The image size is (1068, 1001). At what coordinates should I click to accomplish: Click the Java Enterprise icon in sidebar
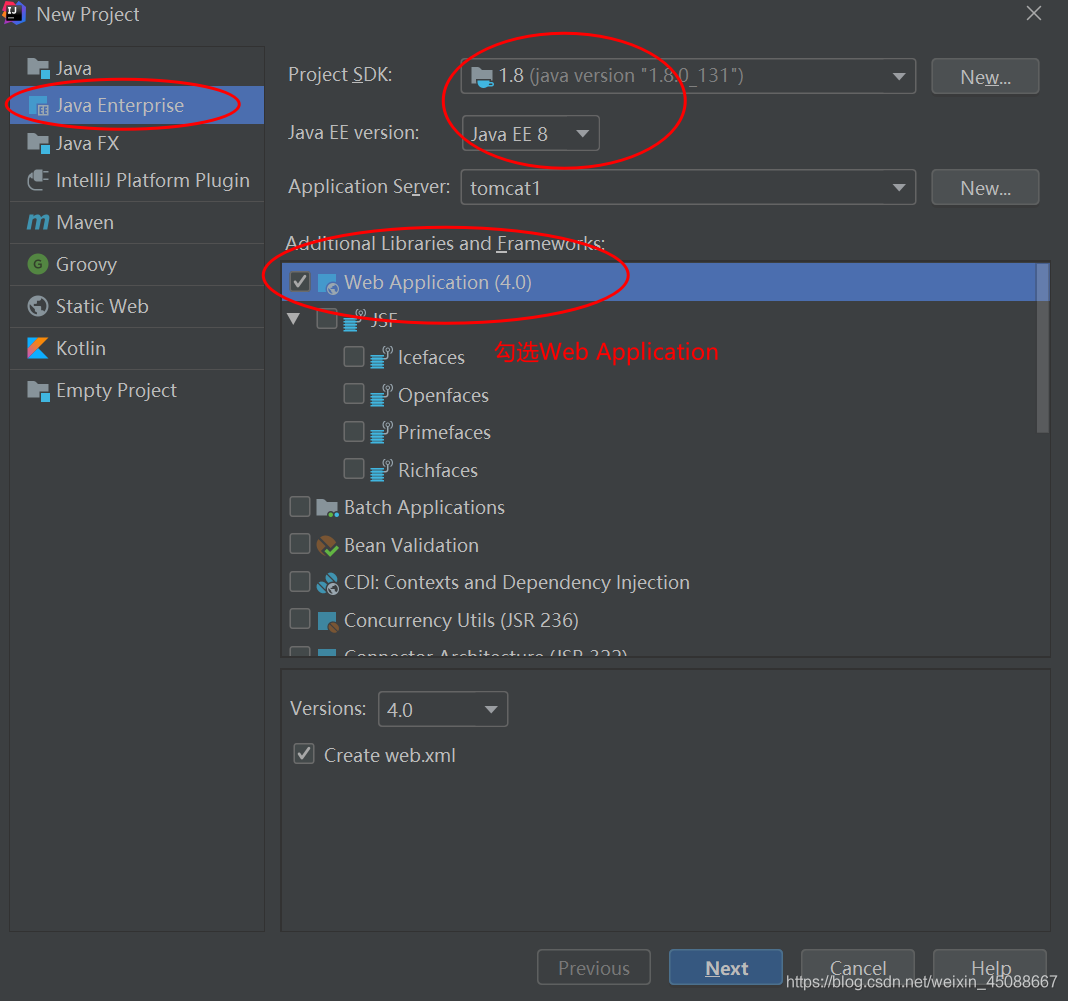38,106
